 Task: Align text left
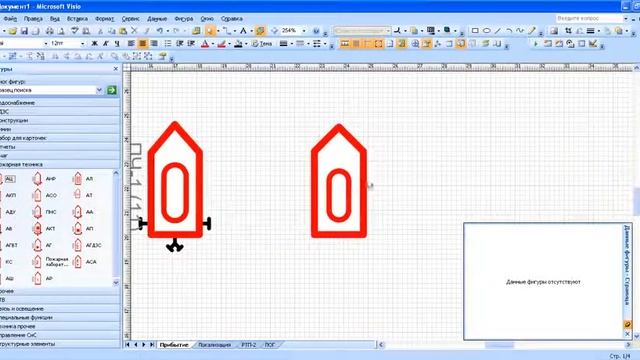[x=131, y=44]
